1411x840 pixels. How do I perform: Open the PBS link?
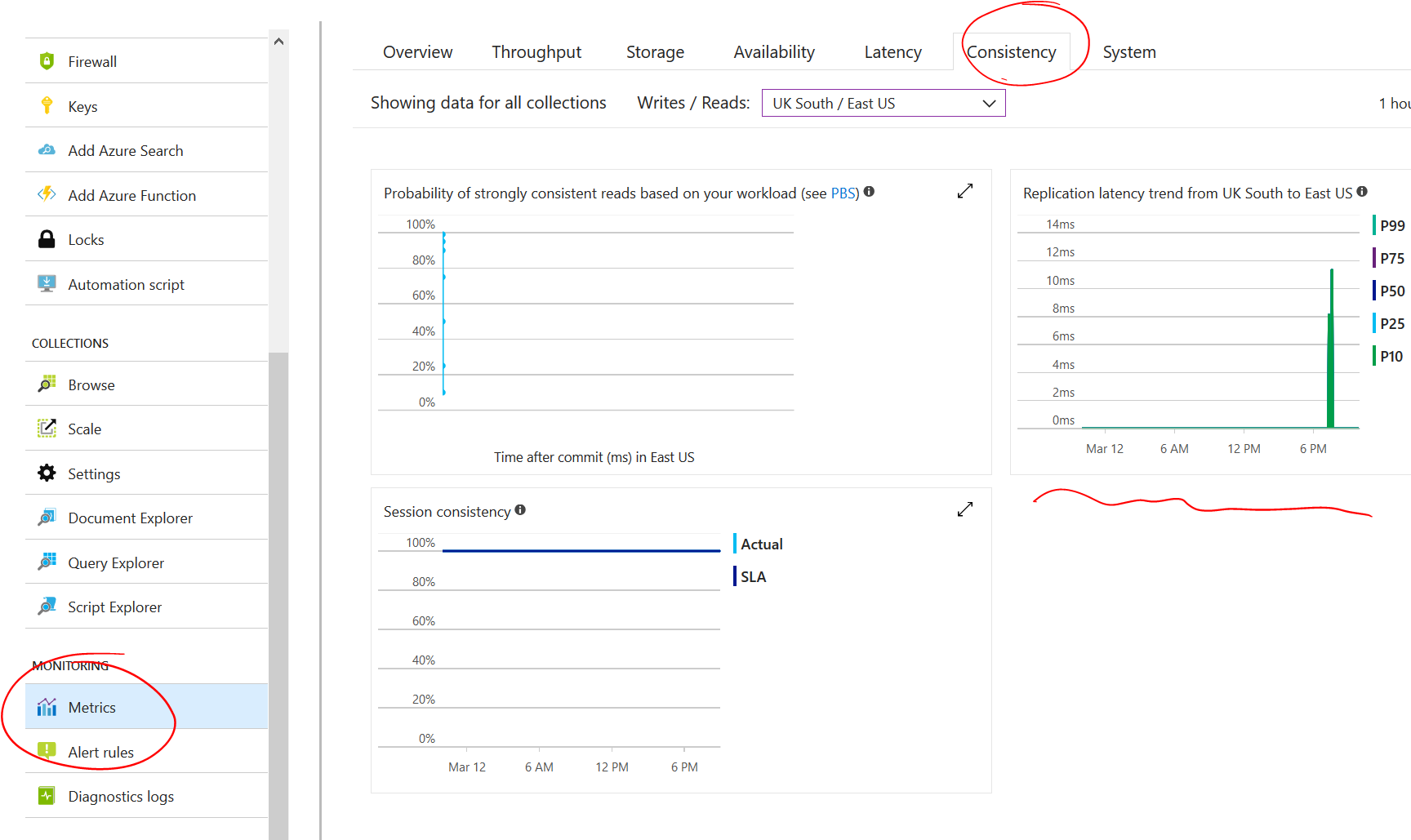843,193
